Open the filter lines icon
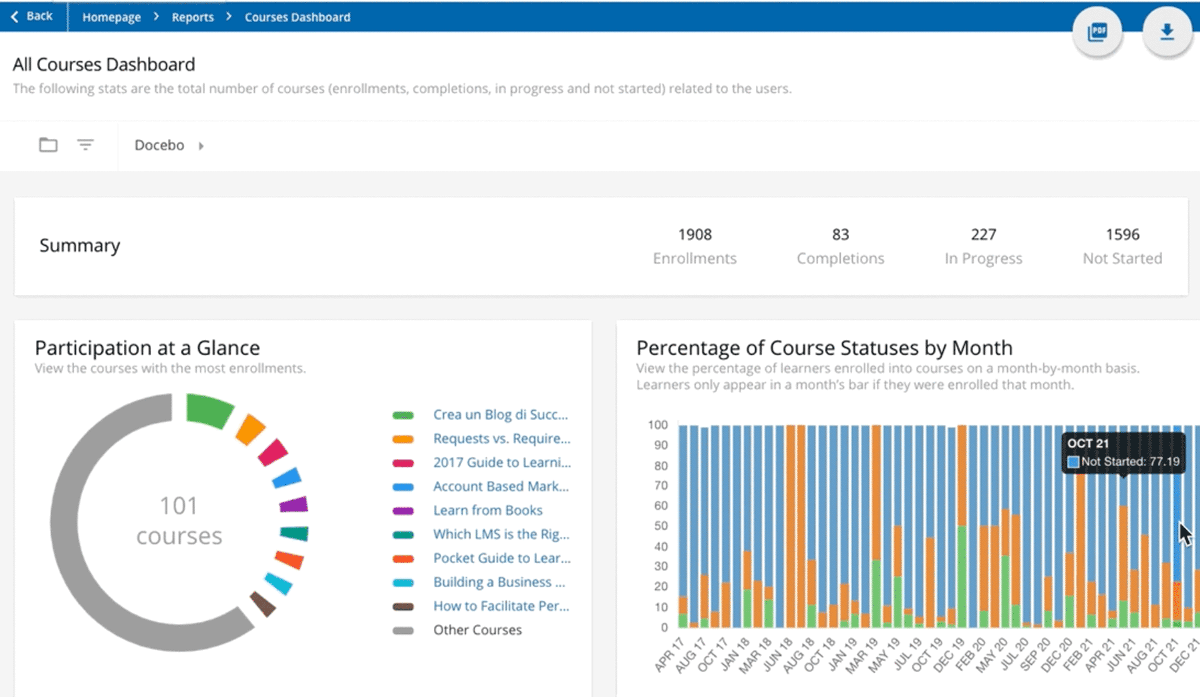This screenshot has width=1200, height=697. tap(86, 145)
